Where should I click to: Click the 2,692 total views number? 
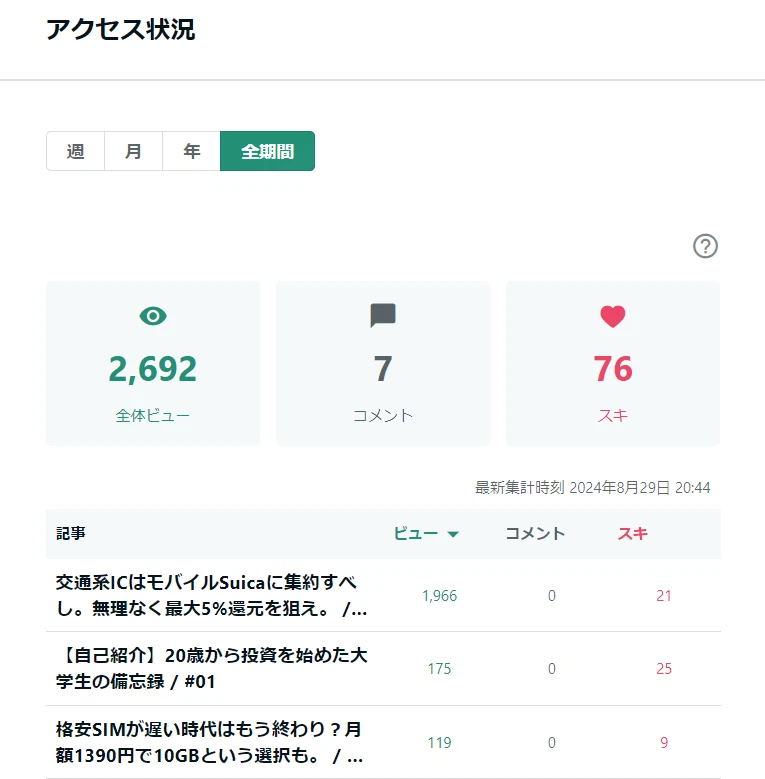(x=153, y=369)
